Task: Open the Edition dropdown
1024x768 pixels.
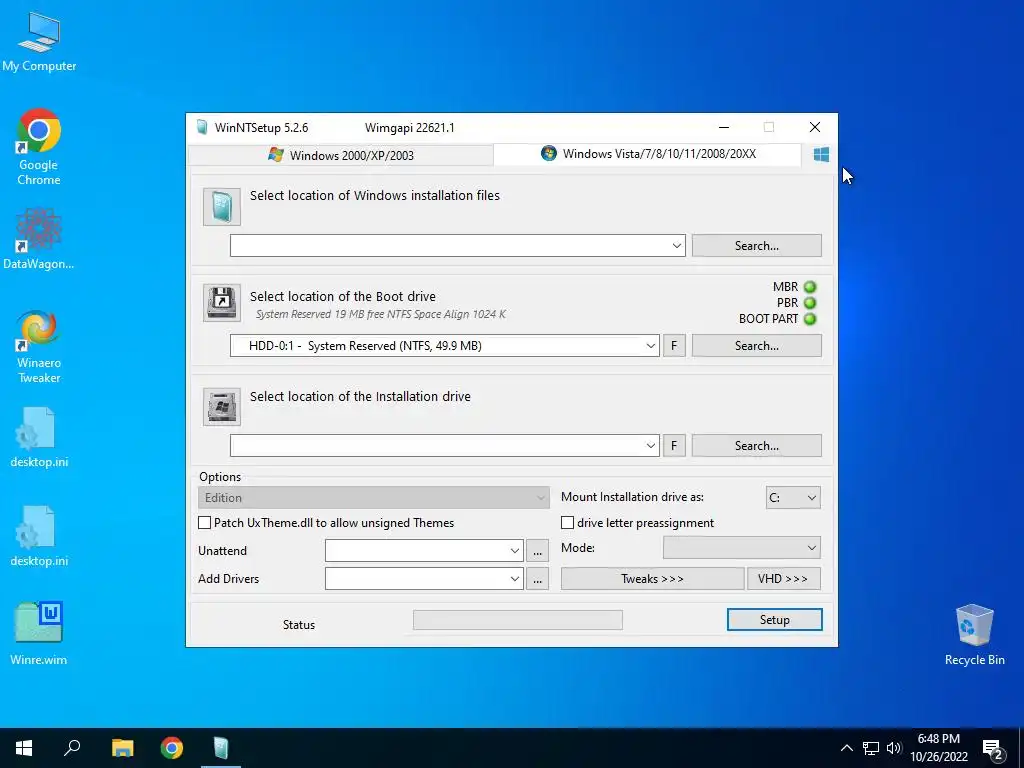Action: (373, 498)
